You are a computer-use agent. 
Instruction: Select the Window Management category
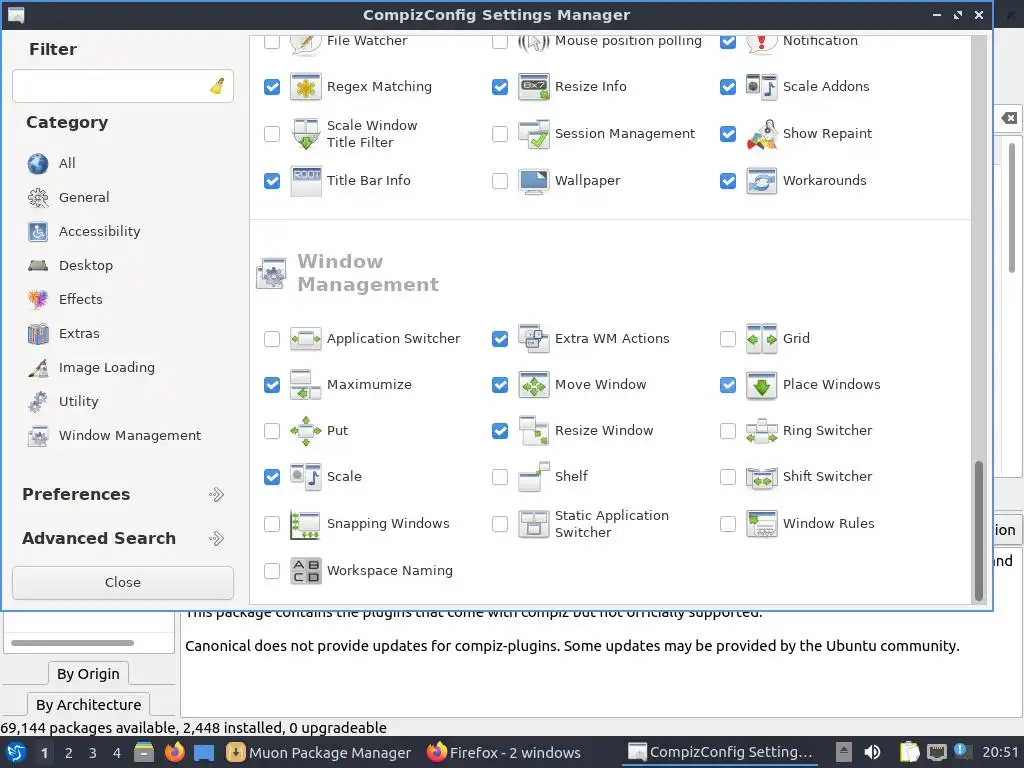pyautogui.click(x=114, y=436)
